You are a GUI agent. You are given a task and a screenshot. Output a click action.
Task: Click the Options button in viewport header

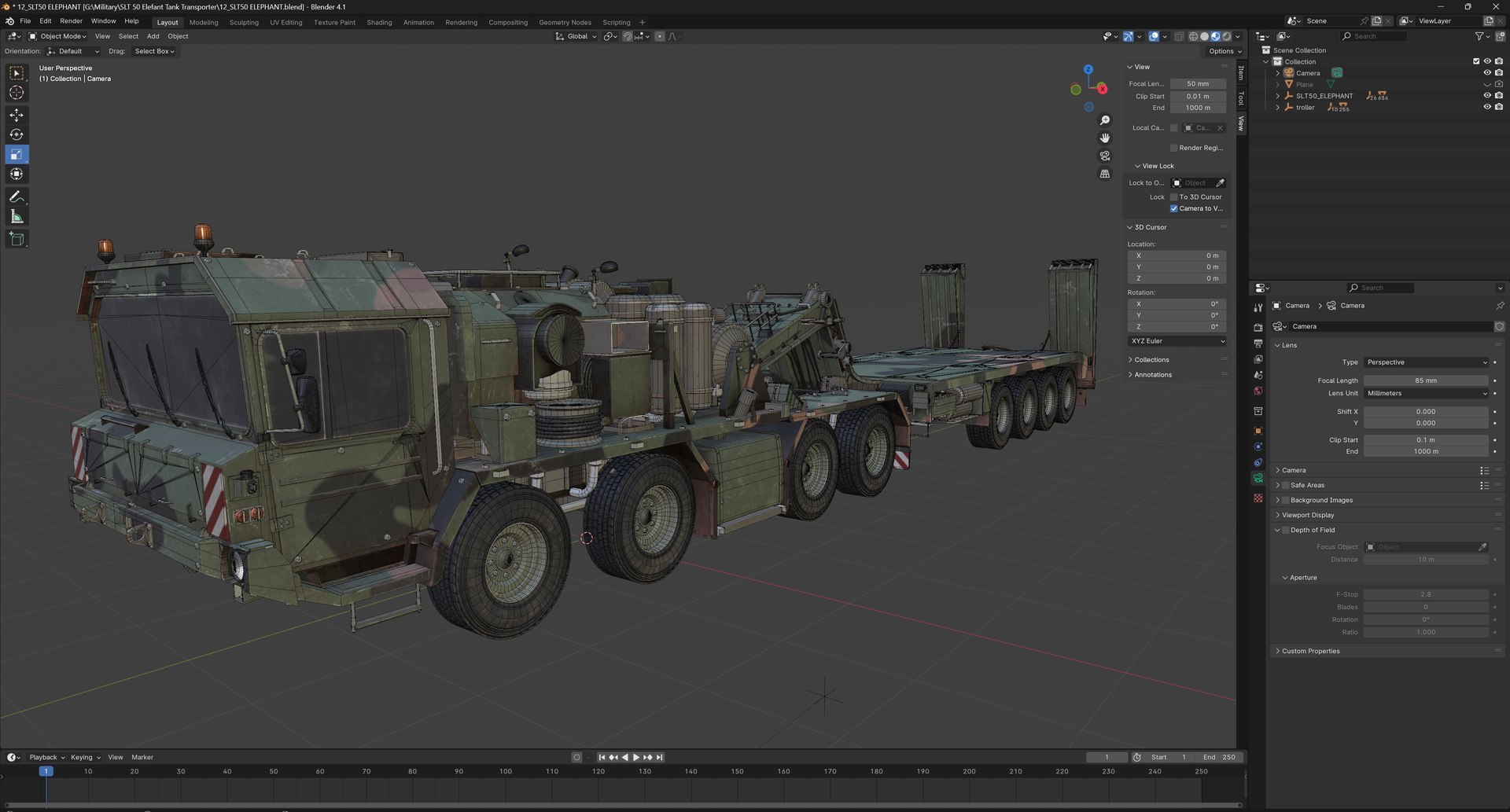(x=1225, y=51)
